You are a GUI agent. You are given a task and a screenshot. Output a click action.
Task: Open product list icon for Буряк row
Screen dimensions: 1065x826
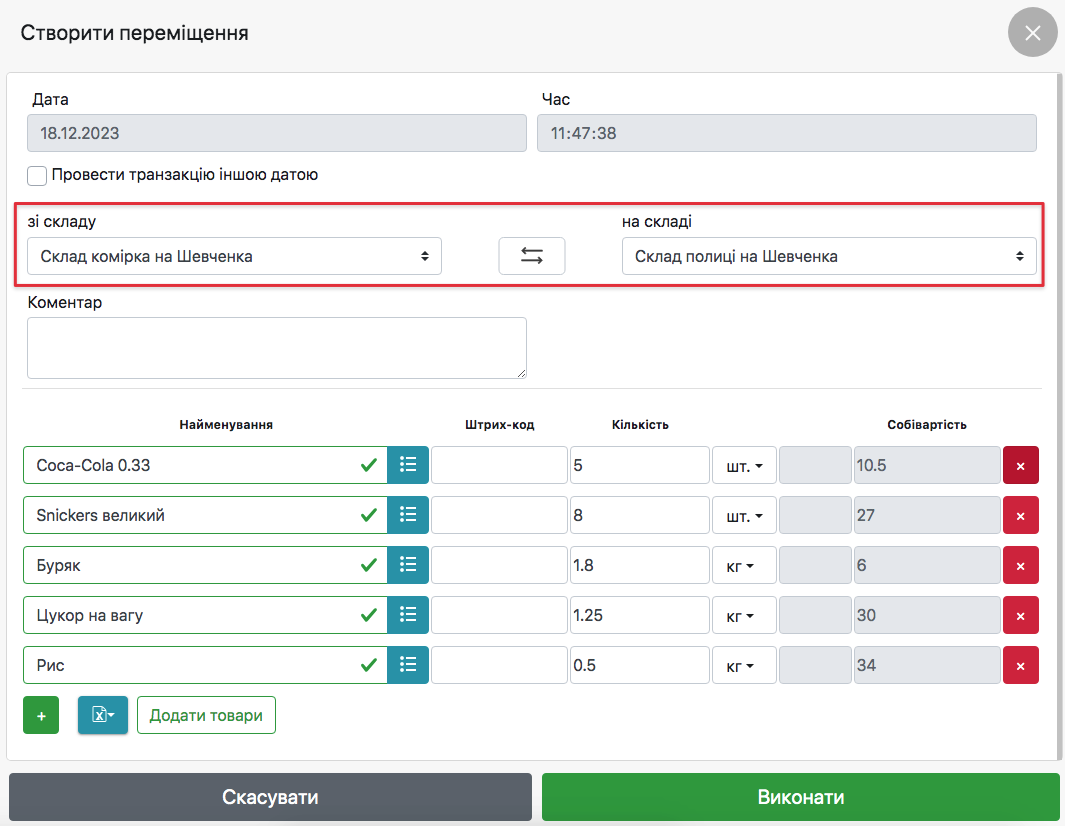[x=407, y=565]
